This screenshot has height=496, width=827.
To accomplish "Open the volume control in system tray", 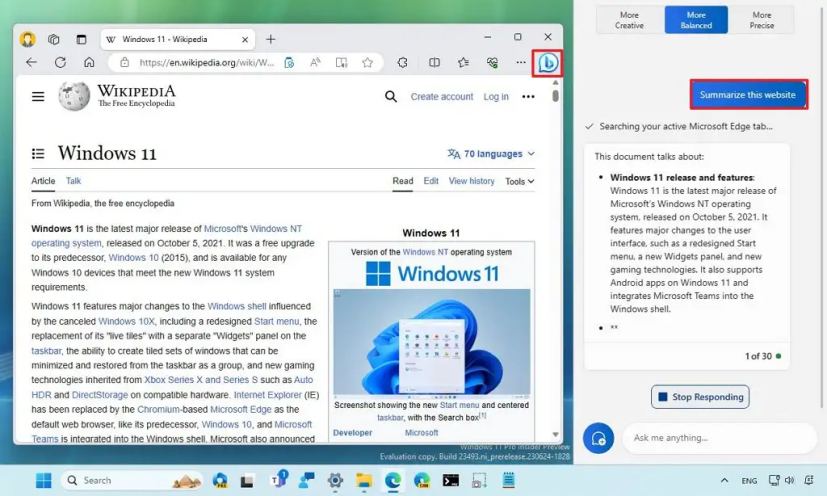I will pyautogui.click(x=789, y=480).
